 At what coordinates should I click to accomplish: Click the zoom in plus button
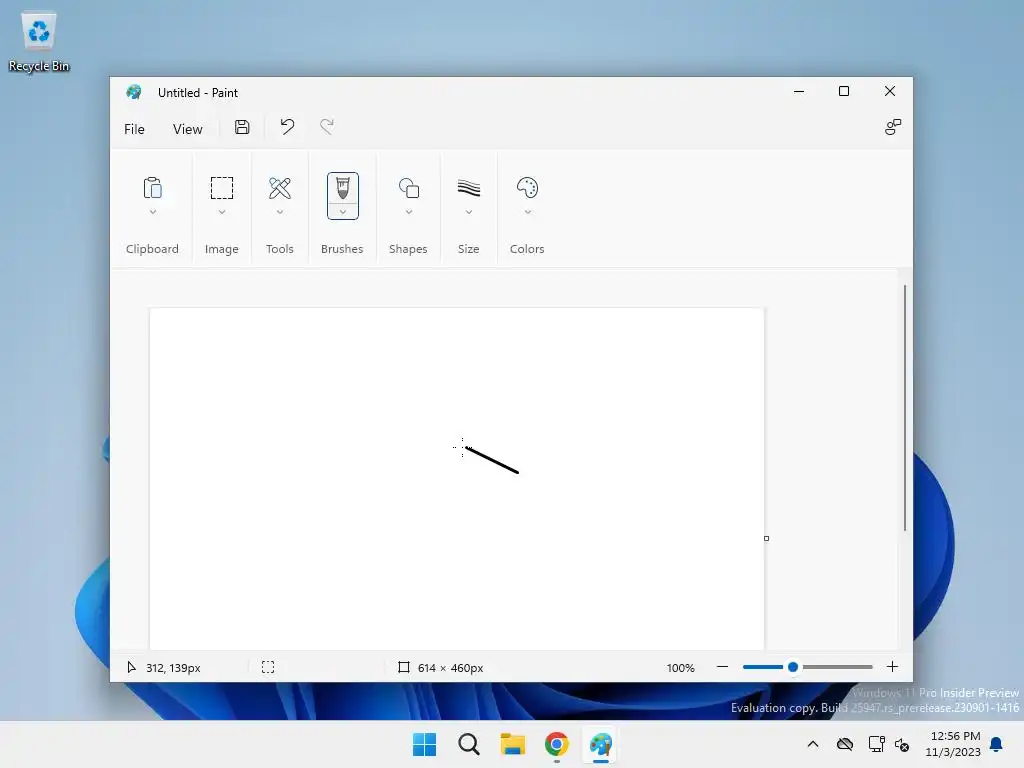[892, 667]
